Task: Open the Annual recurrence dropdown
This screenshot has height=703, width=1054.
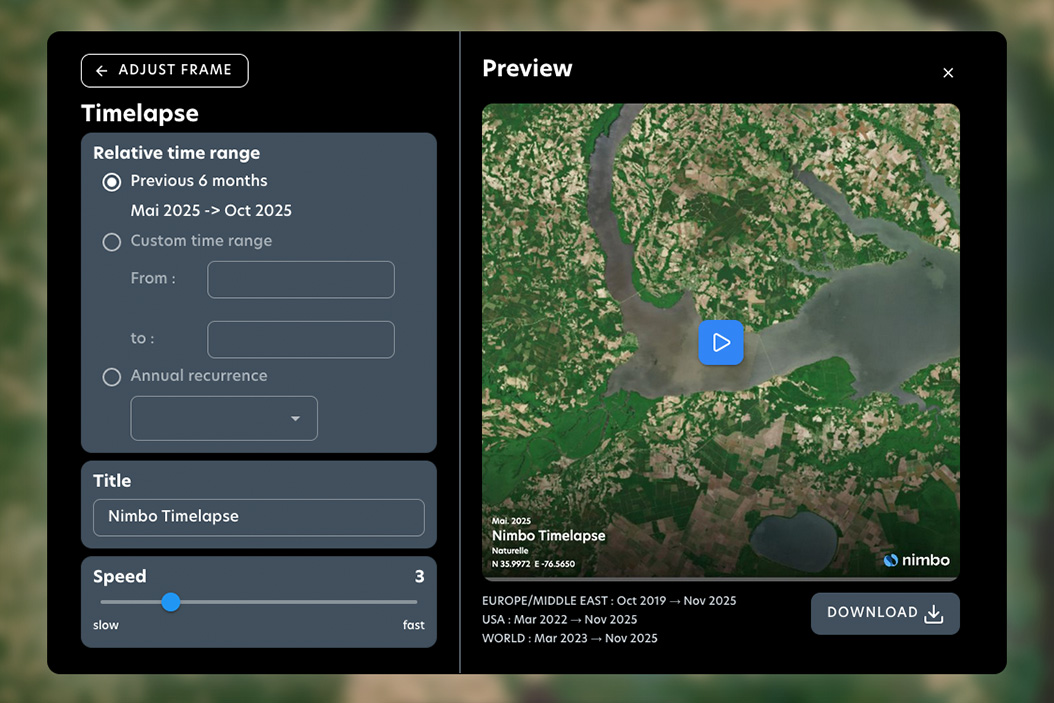Action: (223, 418)
